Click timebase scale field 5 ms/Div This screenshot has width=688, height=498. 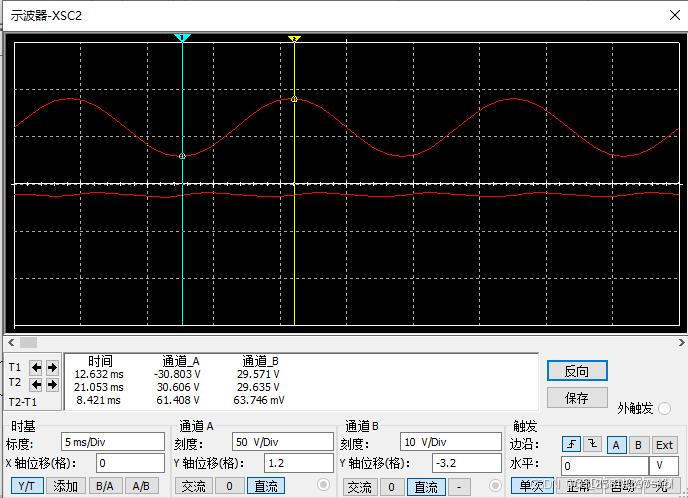click(x=113, y=442)
